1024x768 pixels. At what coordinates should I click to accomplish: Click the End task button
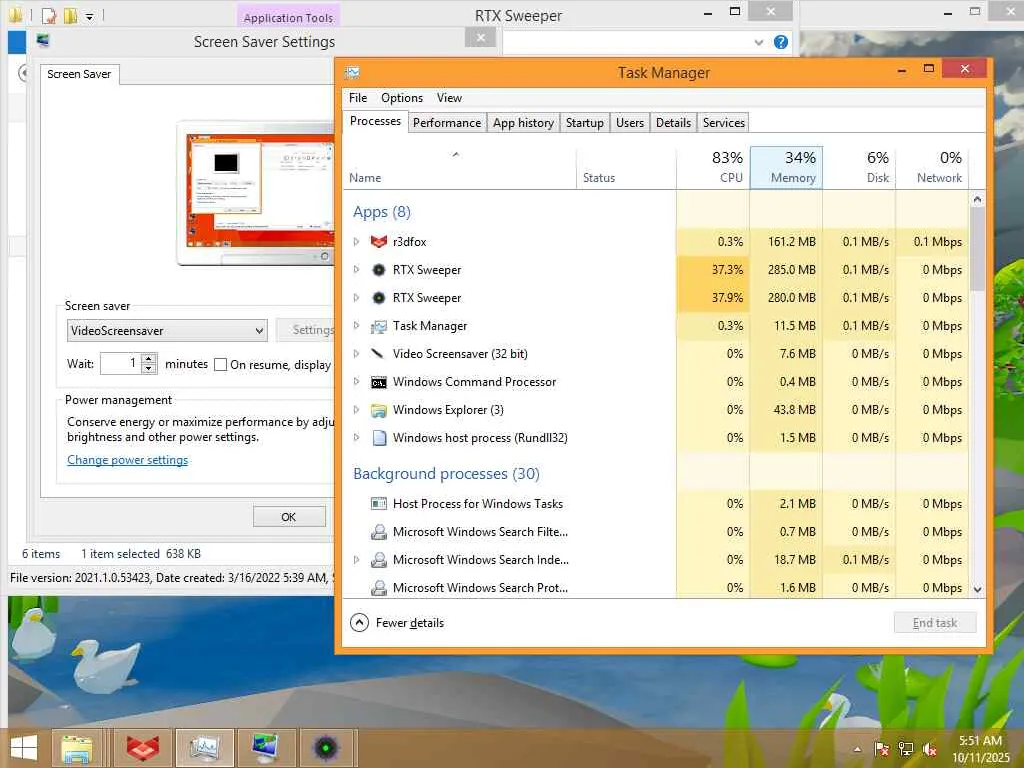pos(935,622)
